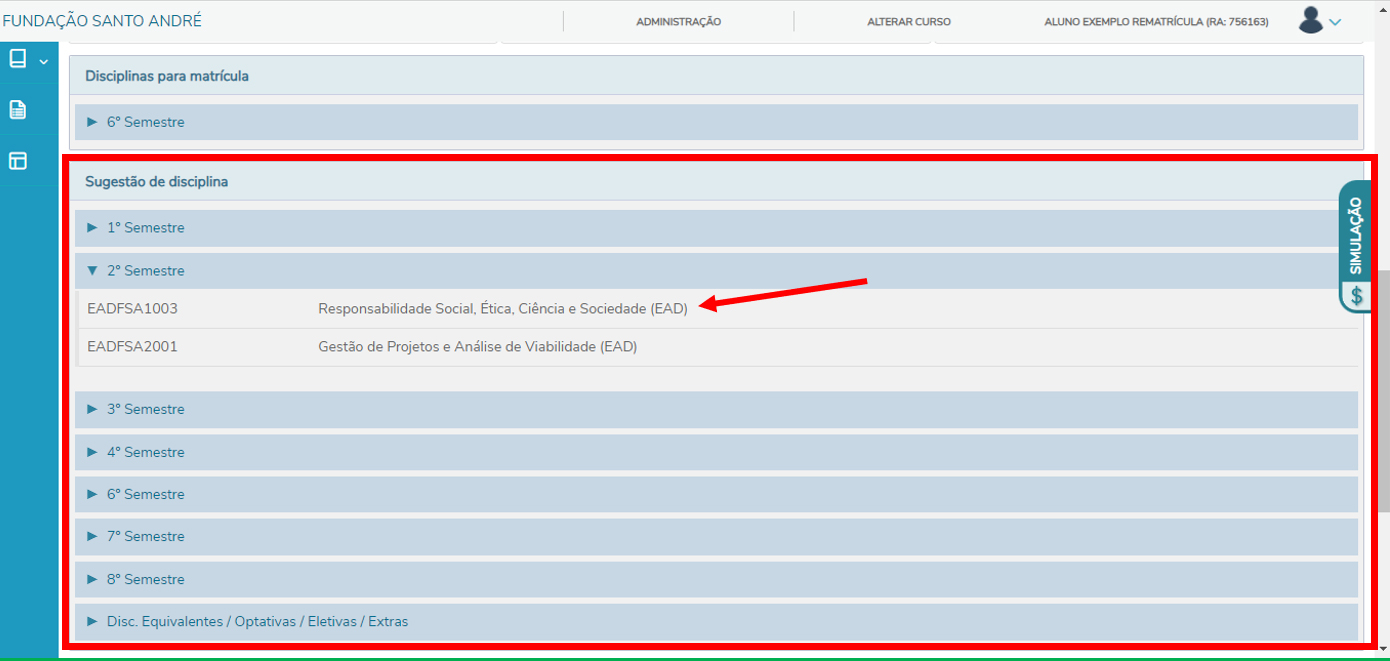Open the layout panel sidebar icon

pyautogui.click(x=18, y=161)
